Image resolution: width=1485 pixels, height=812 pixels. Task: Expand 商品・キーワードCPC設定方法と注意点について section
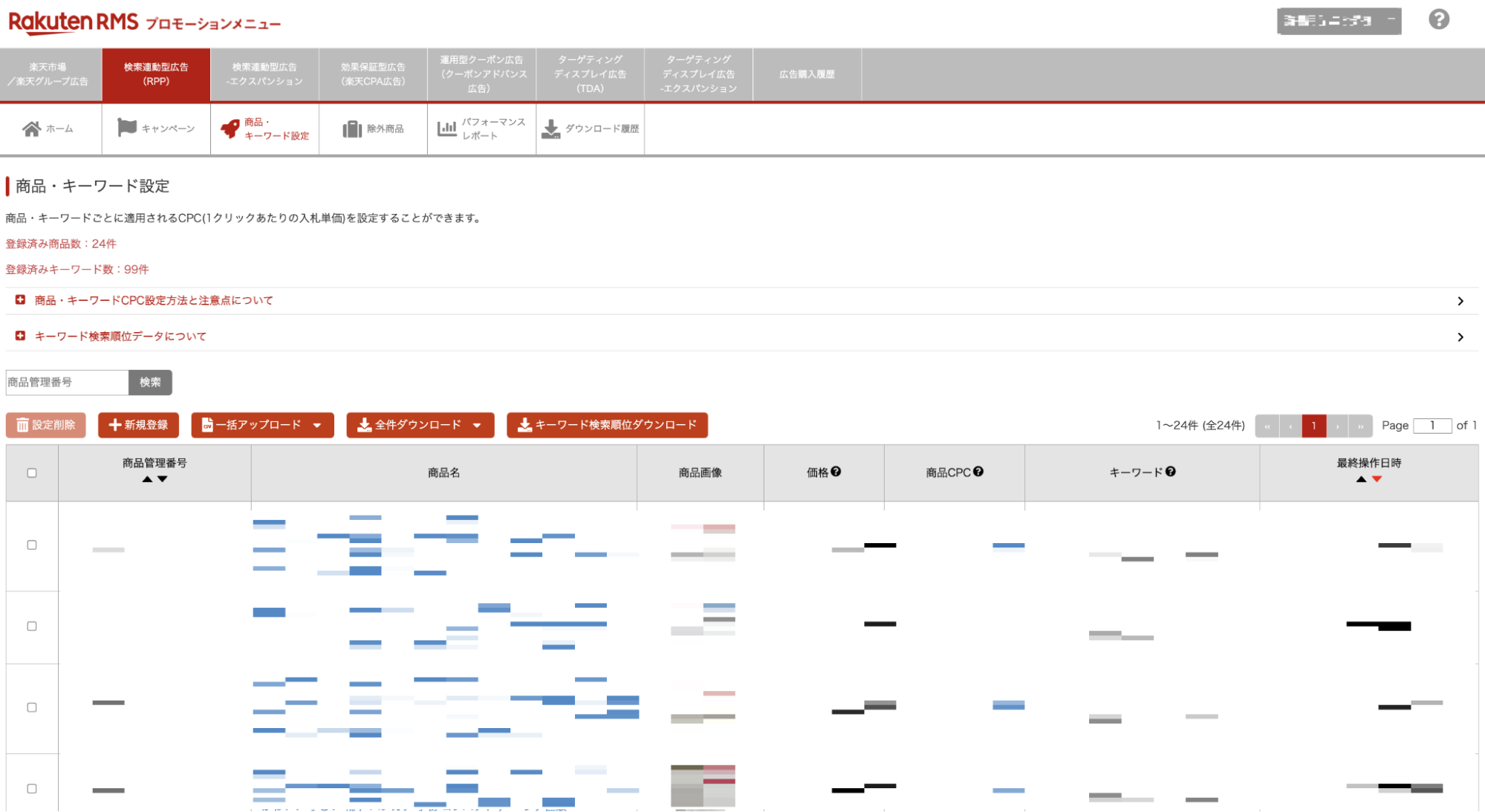[154, 300]
